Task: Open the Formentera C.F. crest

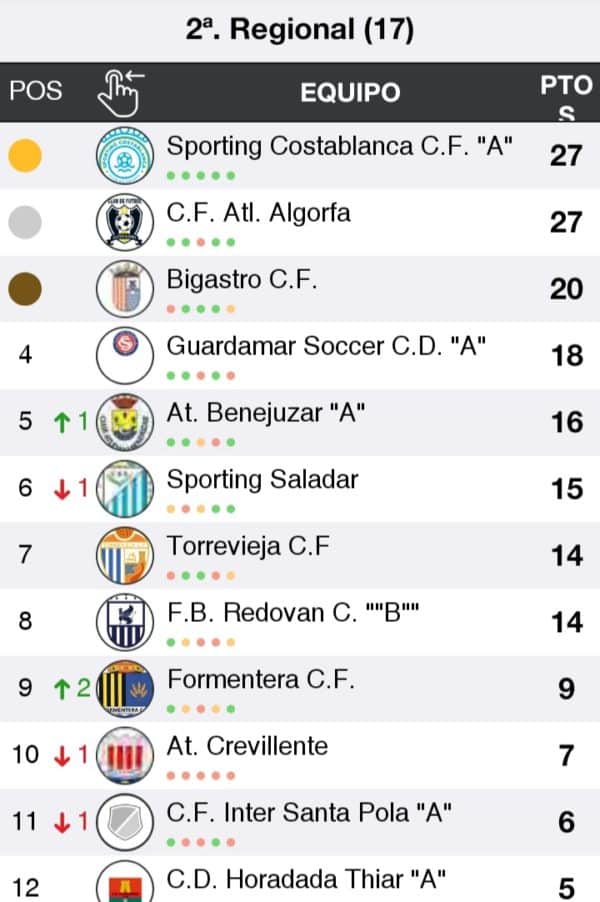Action: (x=125, y=689)
